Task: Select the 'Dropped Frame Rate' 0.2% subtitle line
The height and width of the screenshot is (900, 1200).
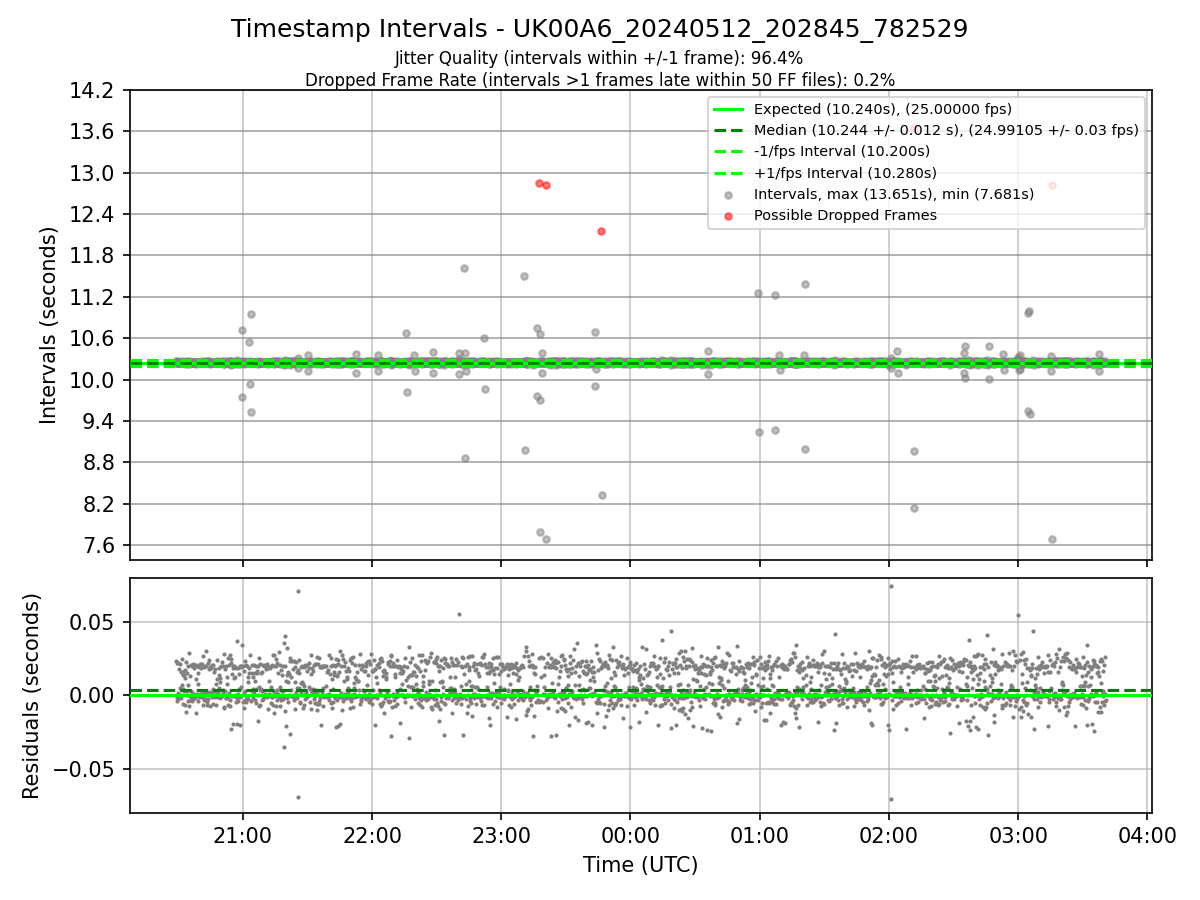Action: click(x=599, y=79)
